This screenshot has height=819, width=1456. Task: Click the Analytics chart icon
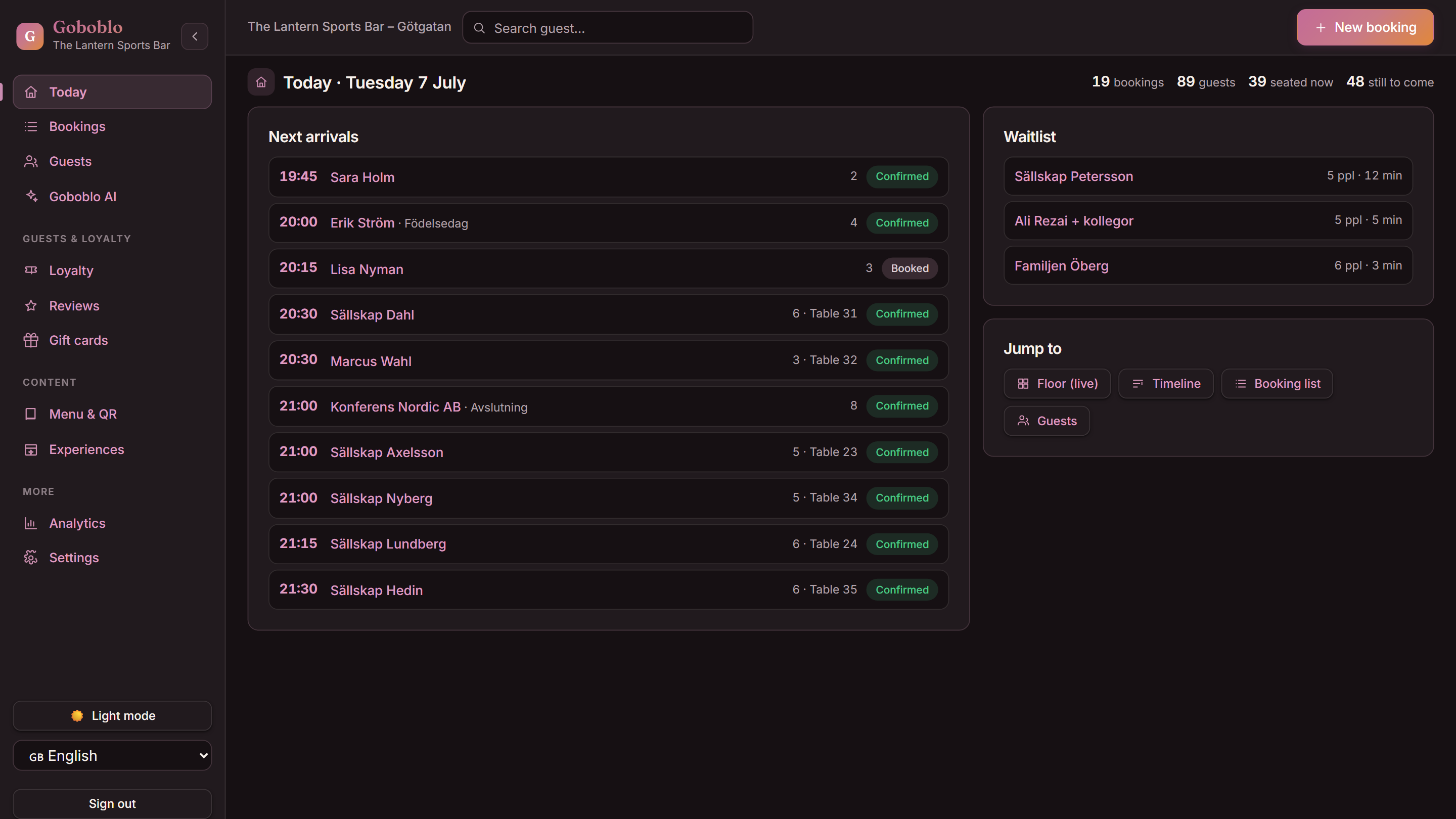click(x=31, y=523)
